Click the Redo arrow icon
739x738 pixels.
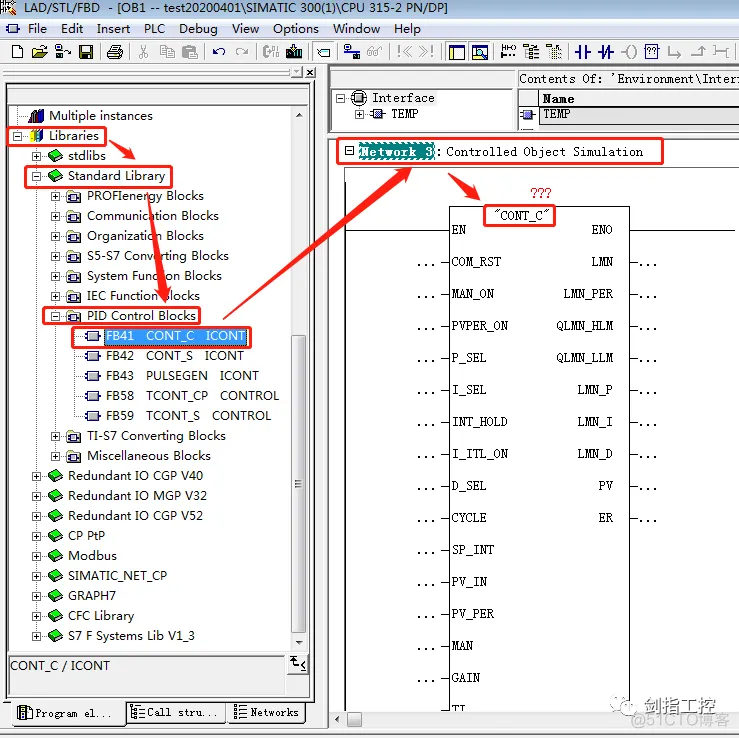pyautogui.click(x=242, y=51)
